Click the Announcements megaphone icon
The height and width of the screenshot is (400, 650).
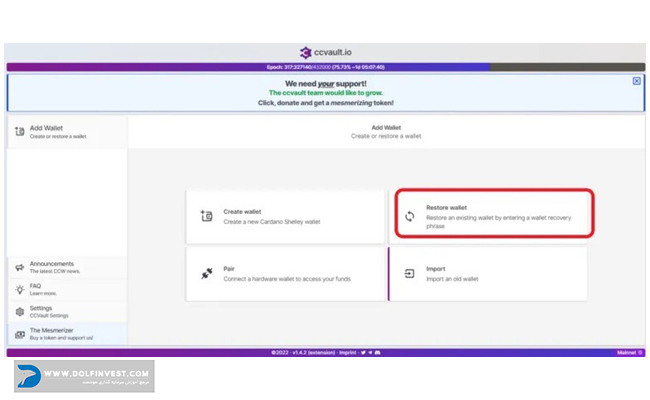(20, 267)
